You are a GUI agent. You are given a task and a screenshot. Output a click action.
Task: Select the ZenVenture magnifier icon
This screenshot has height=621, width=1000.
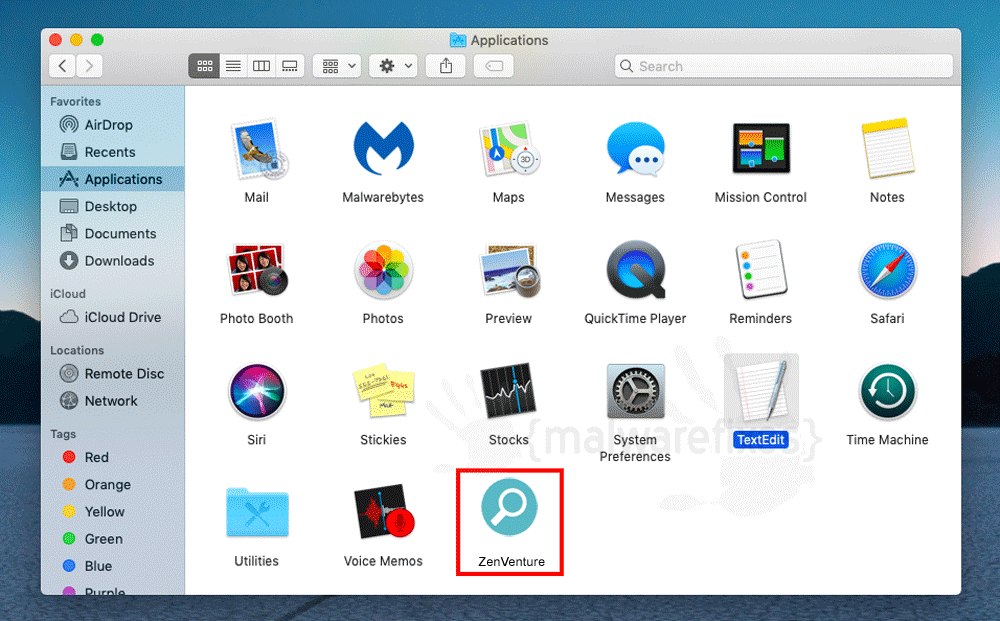509,507
